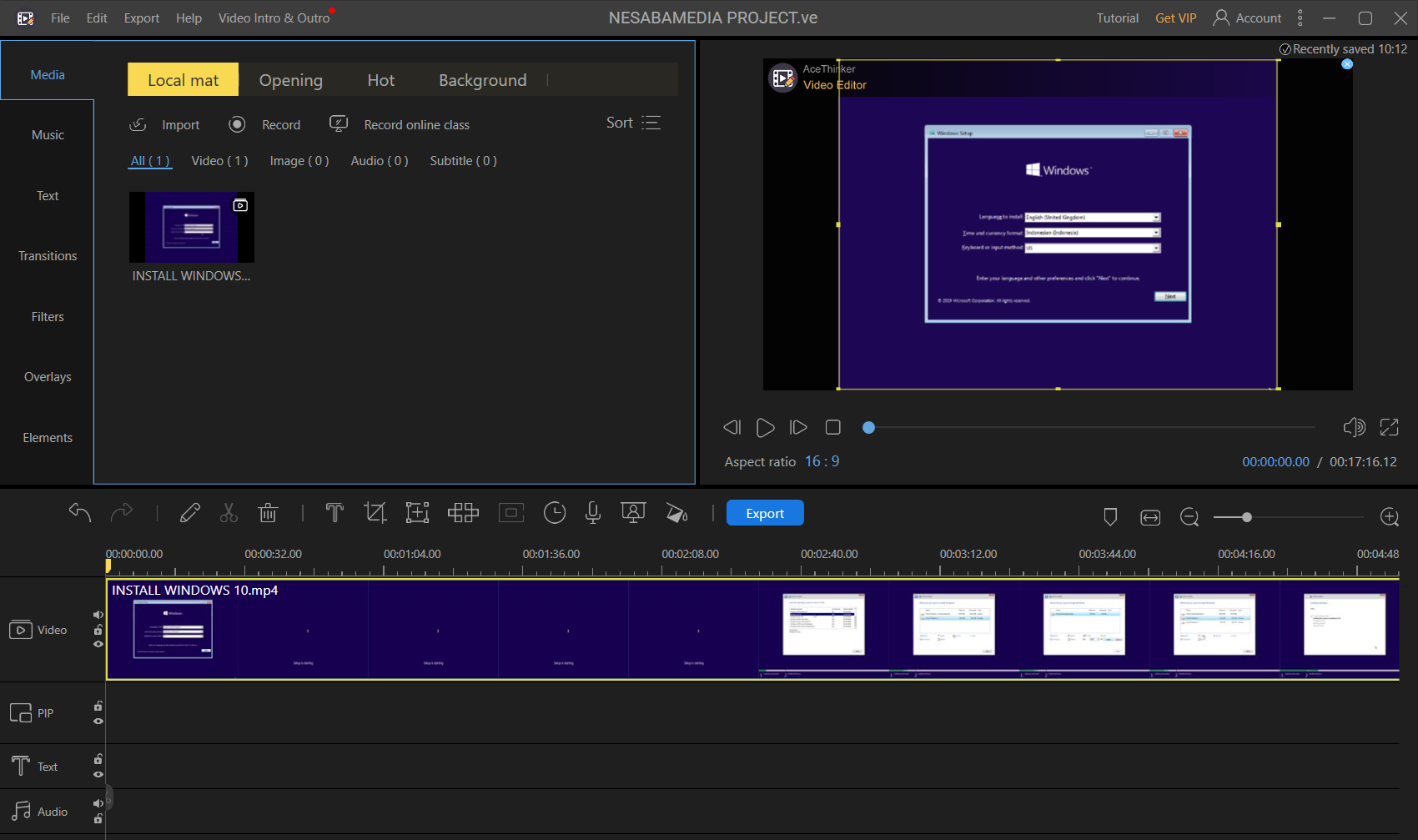
Task: Open the Elements sidebar section
Action: 48,438
